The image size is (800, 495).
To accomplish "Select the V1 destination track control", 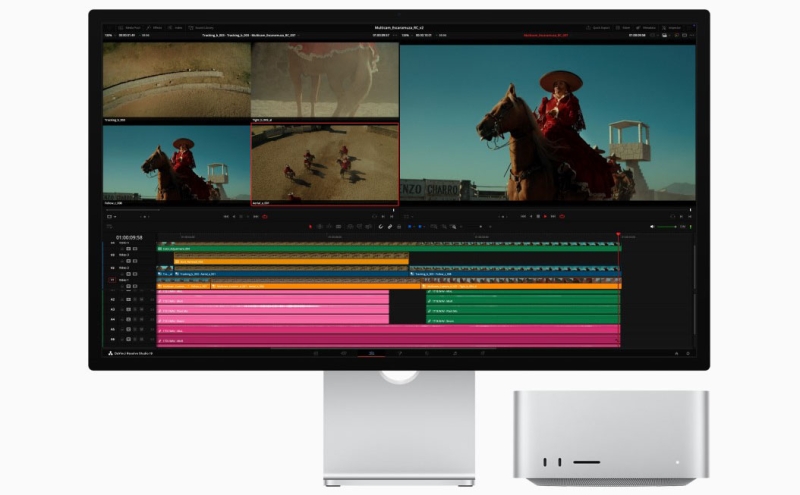I will [112, 280].
